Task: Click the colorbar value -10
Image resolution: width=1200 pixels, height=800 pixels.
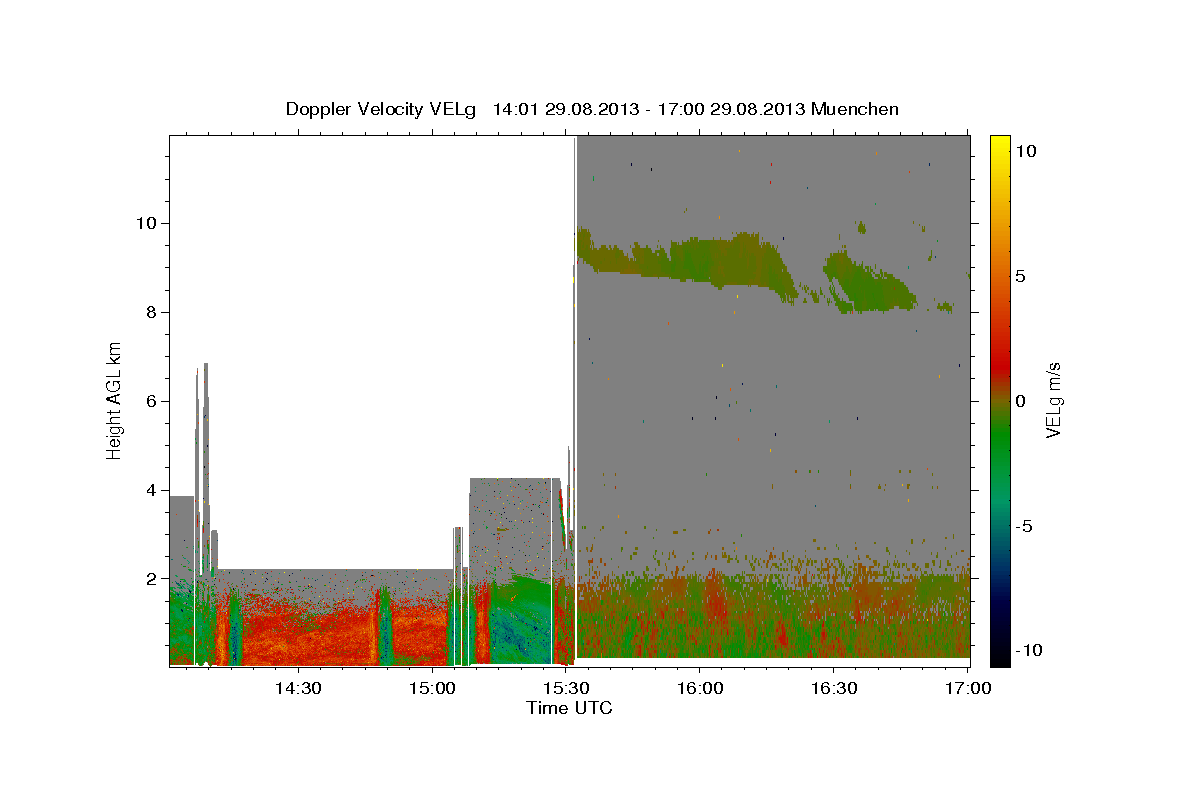Action: [1028, 650]
